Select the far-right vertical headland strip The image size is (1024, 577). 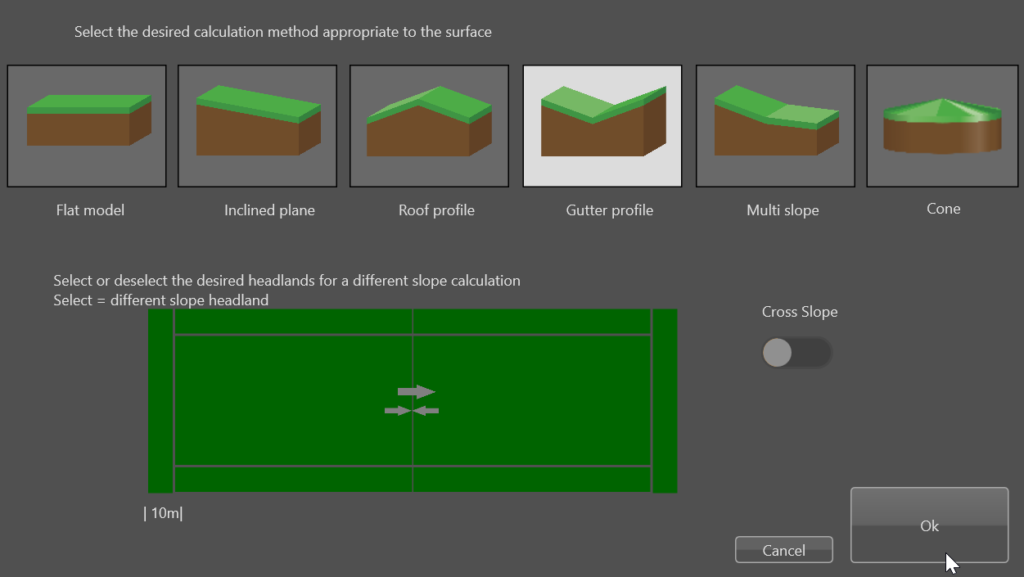[665, 400]
